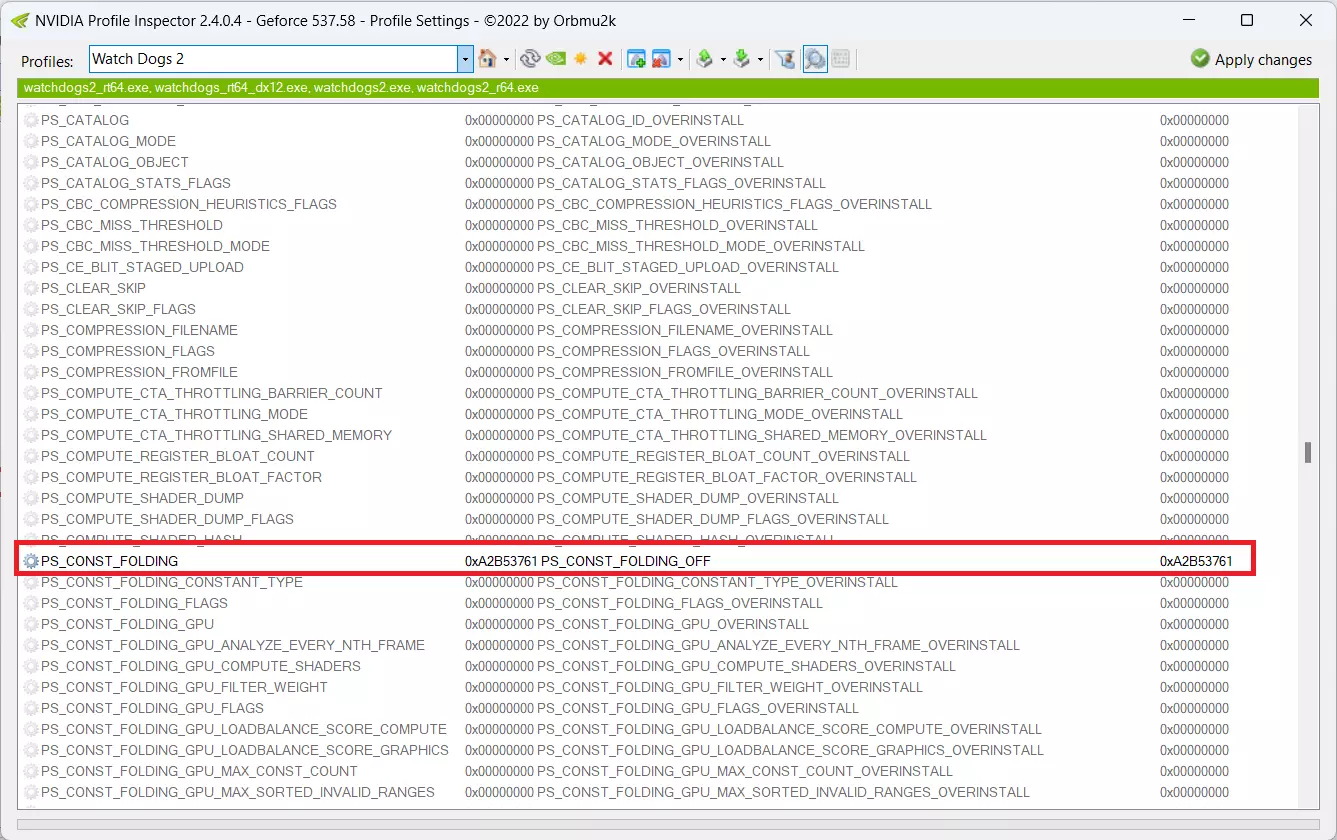This screenshot has height=840, width=1337.
Task: Click the Apply changes button
Action: click(x=1251, y=59)
